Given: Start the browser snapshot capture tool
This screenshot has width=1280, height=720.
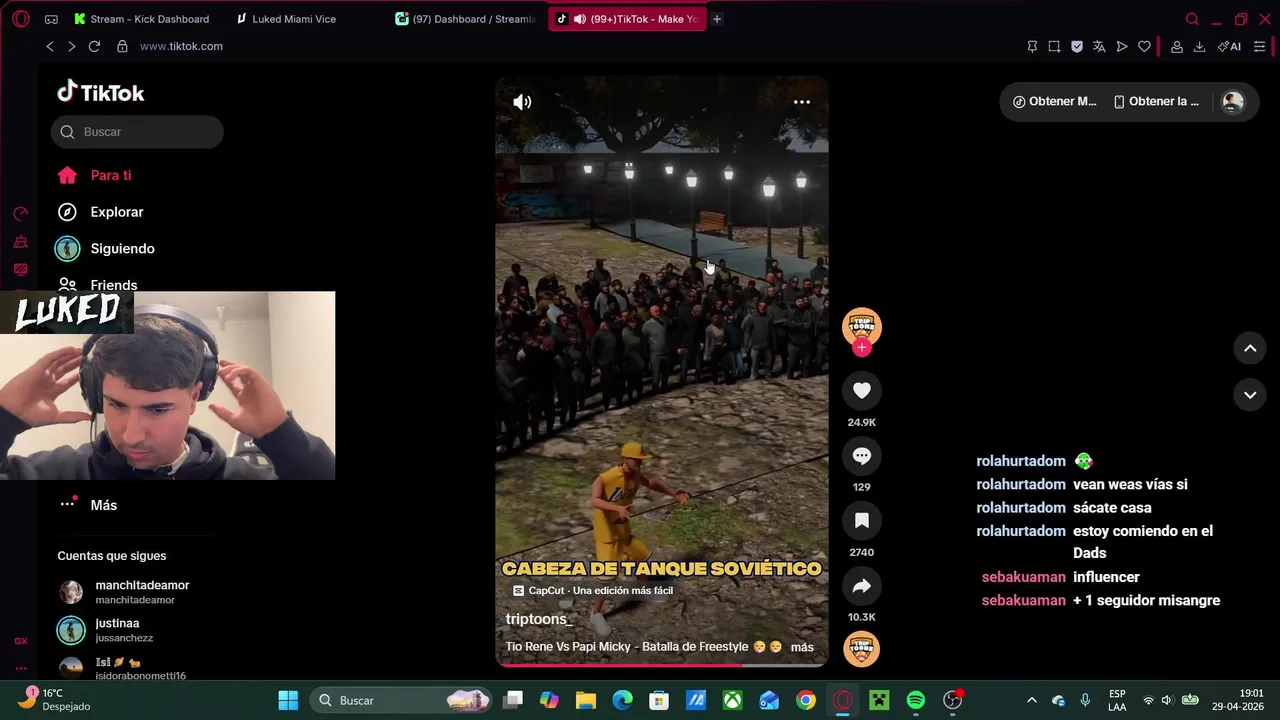Looking at the screenshot, I should point(1054,47).
